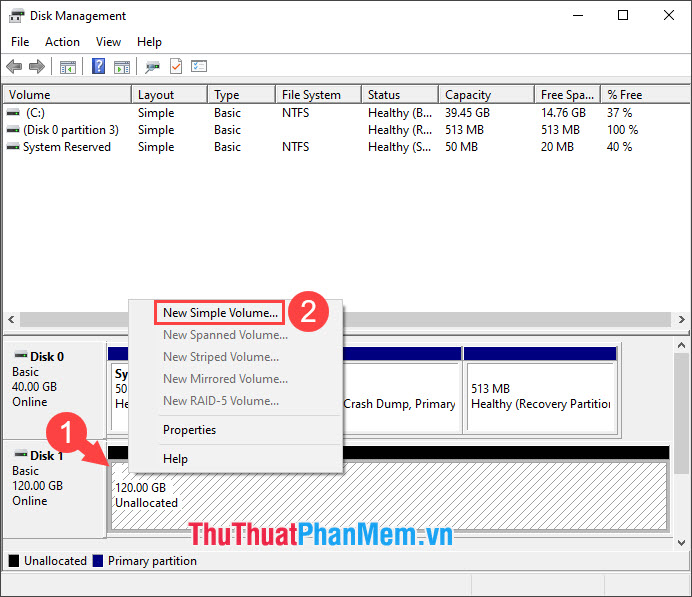Sort by the Type column header
The height and width of the screenshot is (597, 692).
241,95
